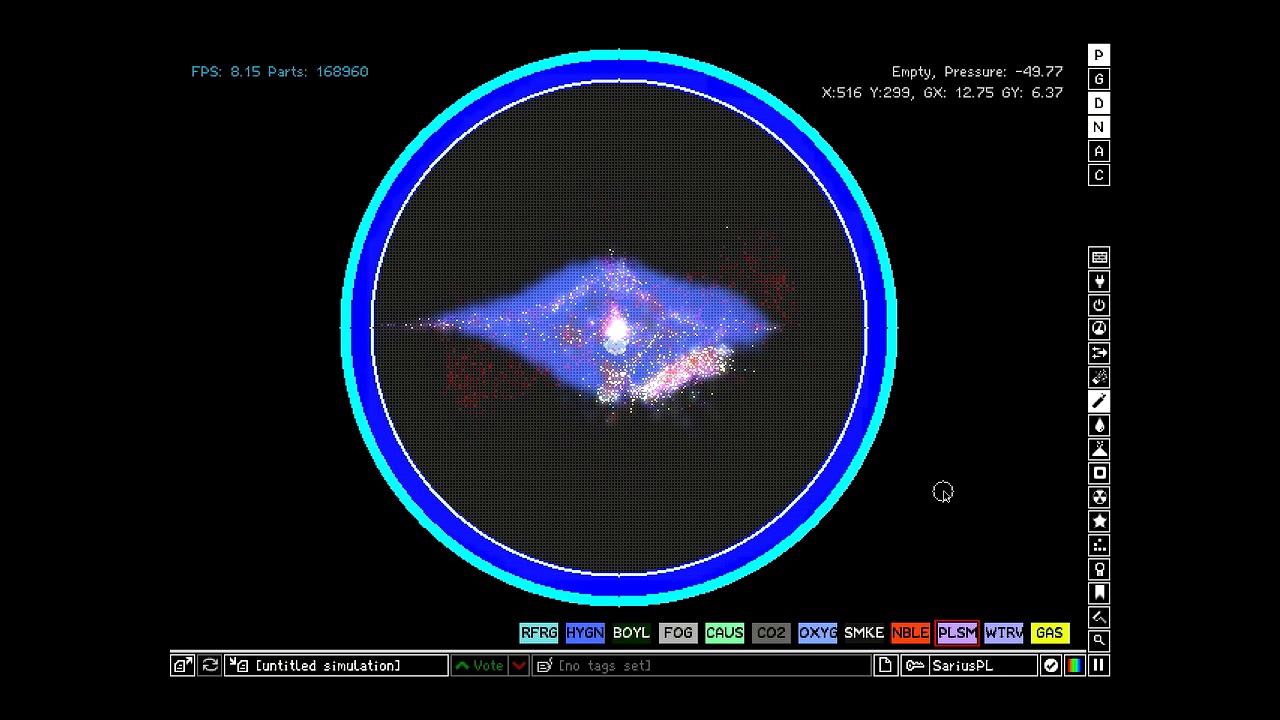Open the Walls menu section icon
This screenshot has width=1280, height=720.
[1099, 258]
